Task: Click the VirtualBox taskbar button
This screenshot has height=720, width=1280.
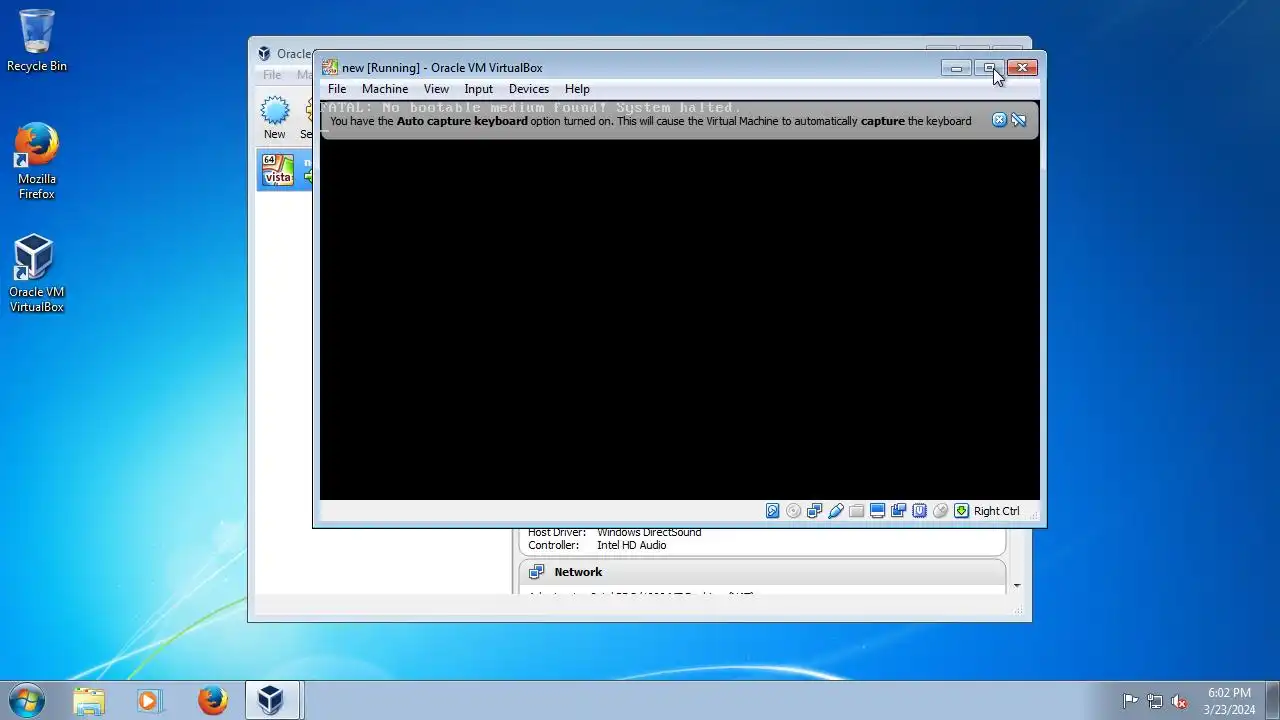Action: (x=271, y=700)
